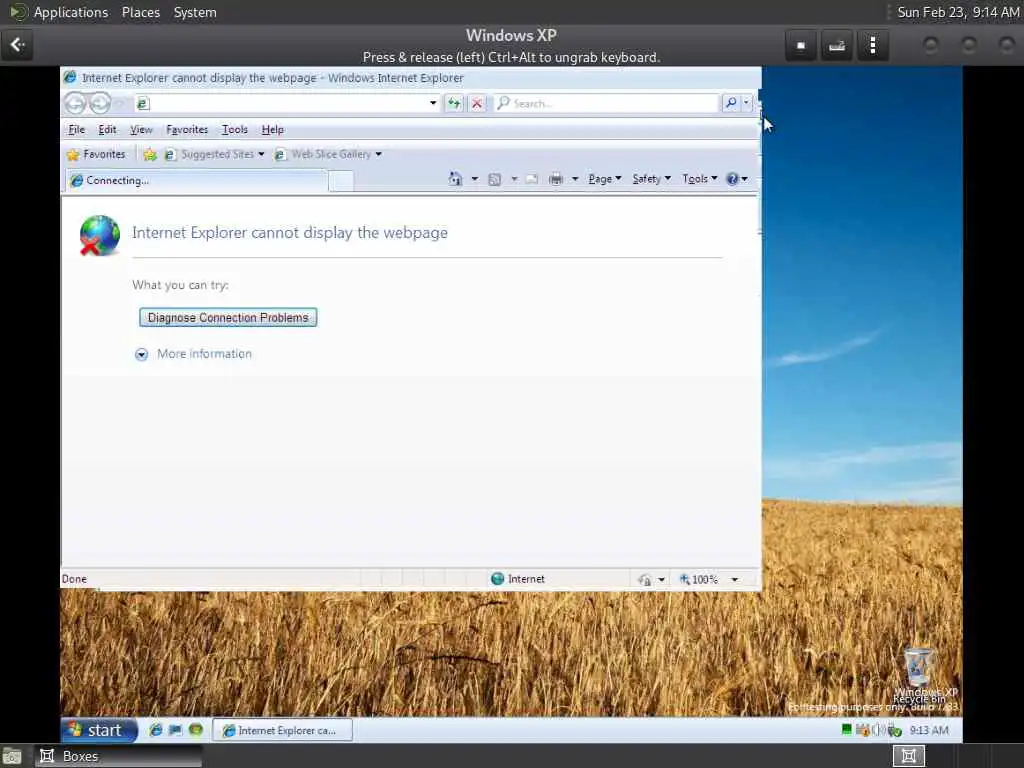Click the security shield icon in system tray
Screen dimensions: 1024x768
coord(863,729)
